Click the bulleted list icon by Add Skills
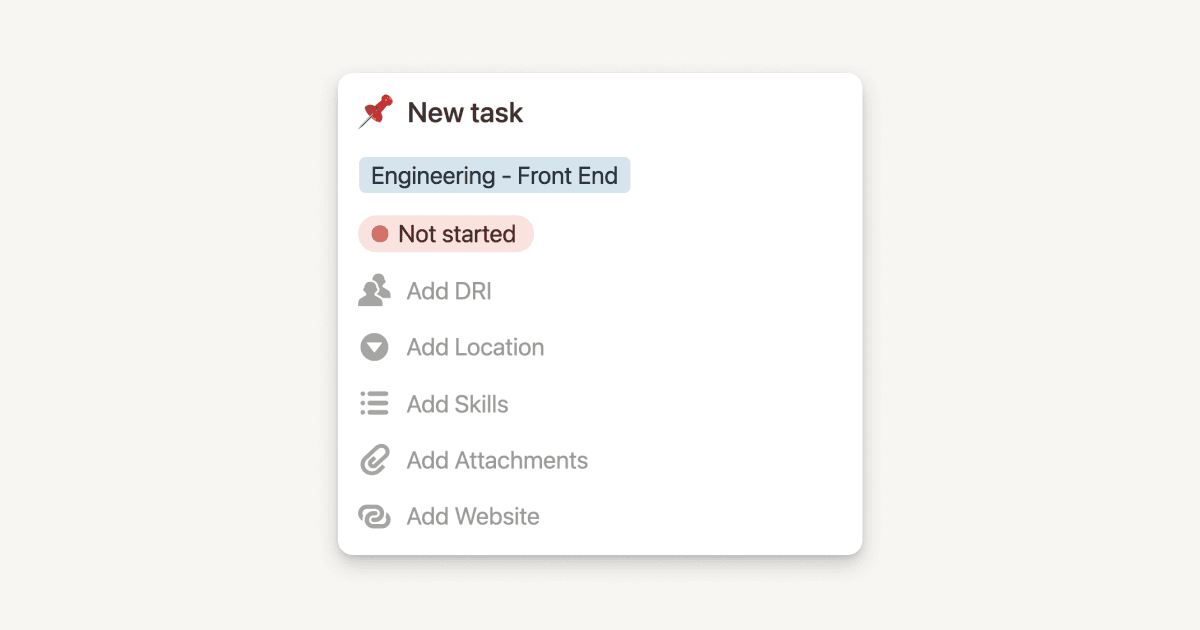The height and width of the screenshot is (630, 1200). 373,403
